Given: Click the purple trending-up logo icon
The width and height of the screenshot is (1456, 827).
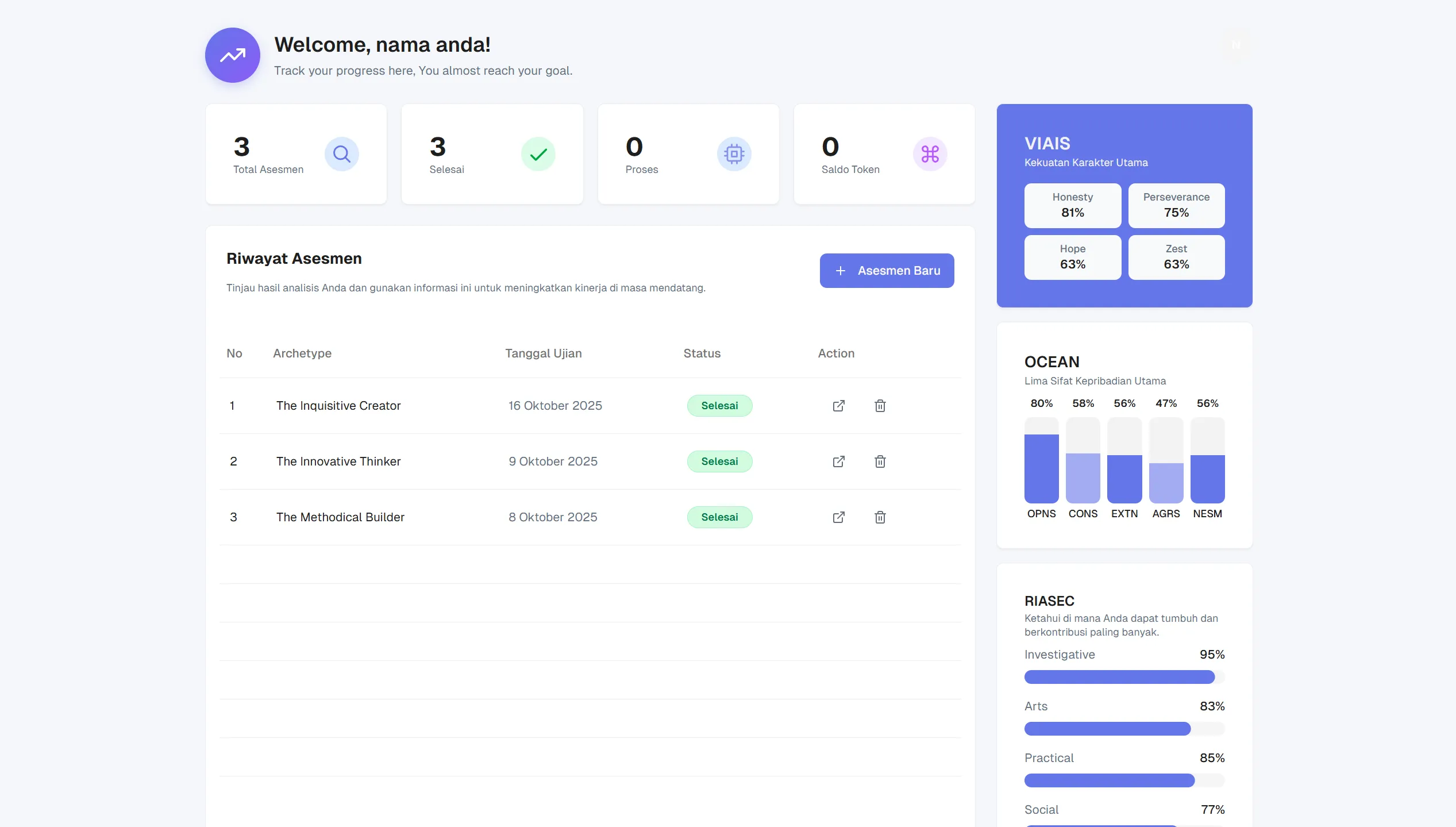Looking at the screenshot, I should 233,55.
